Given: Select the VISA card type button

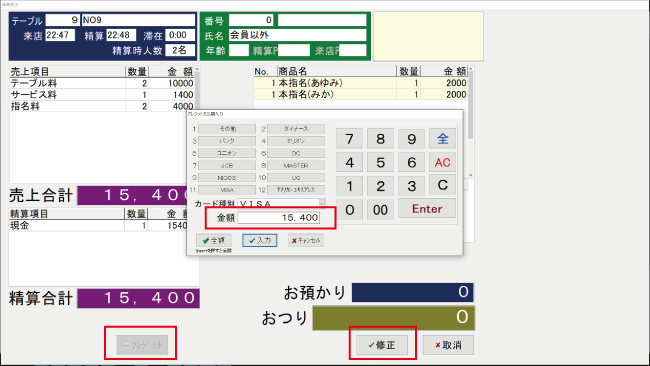Looking at the screenshot, I should pyautogui.click(x=227, y=190).
